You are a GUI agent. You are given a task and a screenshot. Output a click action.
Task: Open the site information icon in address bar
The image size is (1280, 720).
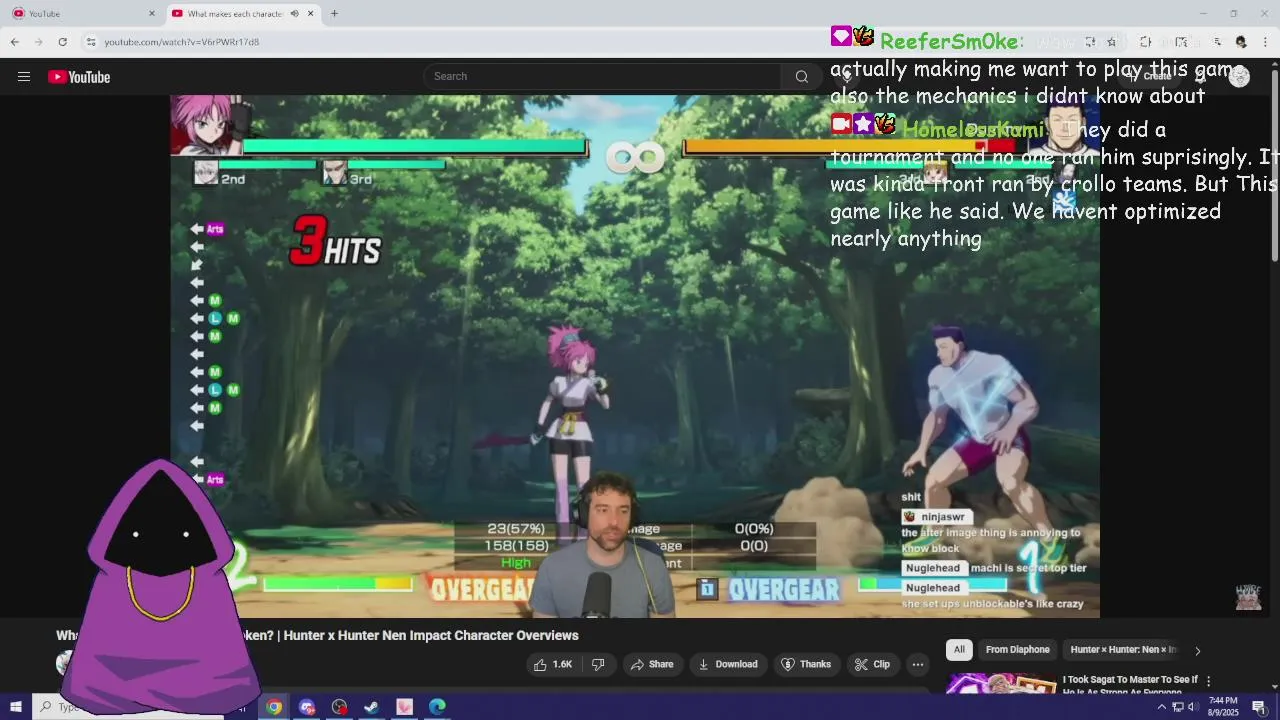tap(91, 42)
